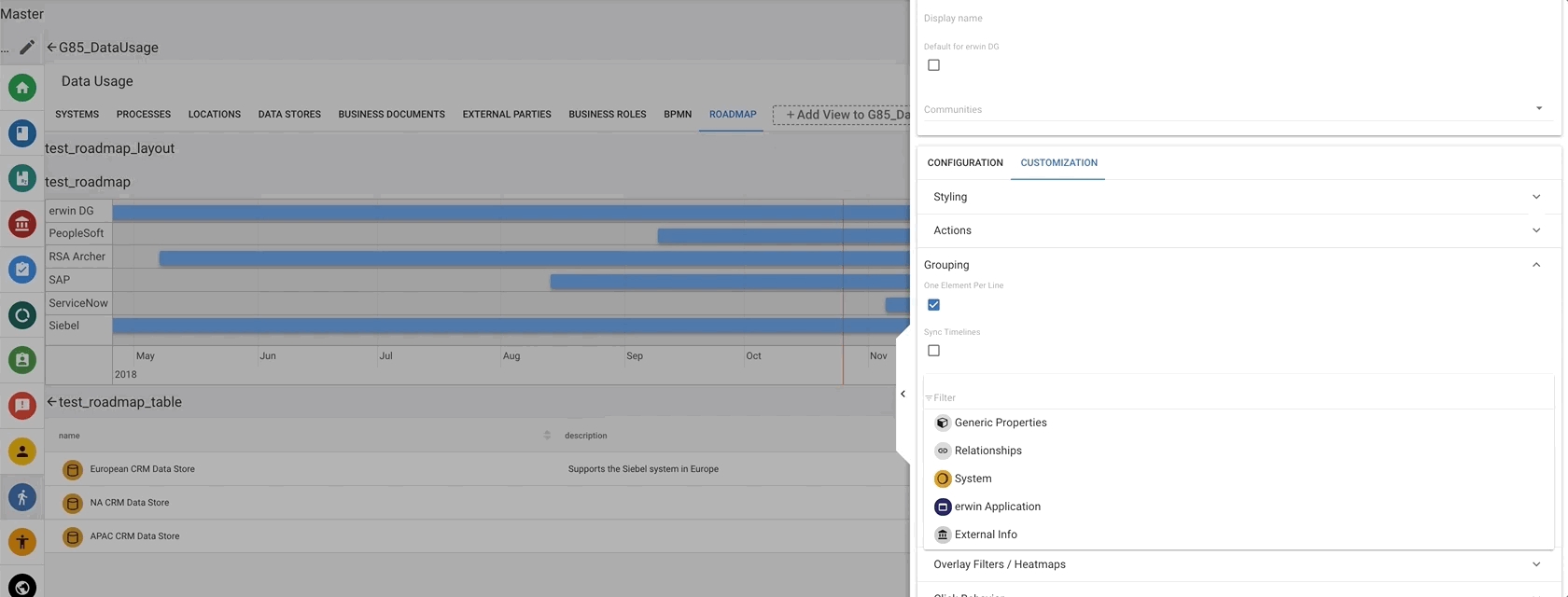Click the red alert message sidebar icon
Image resolution: width=1568 pixels, height=597 pixels.
pyautogui.click(x=22, y=406)
